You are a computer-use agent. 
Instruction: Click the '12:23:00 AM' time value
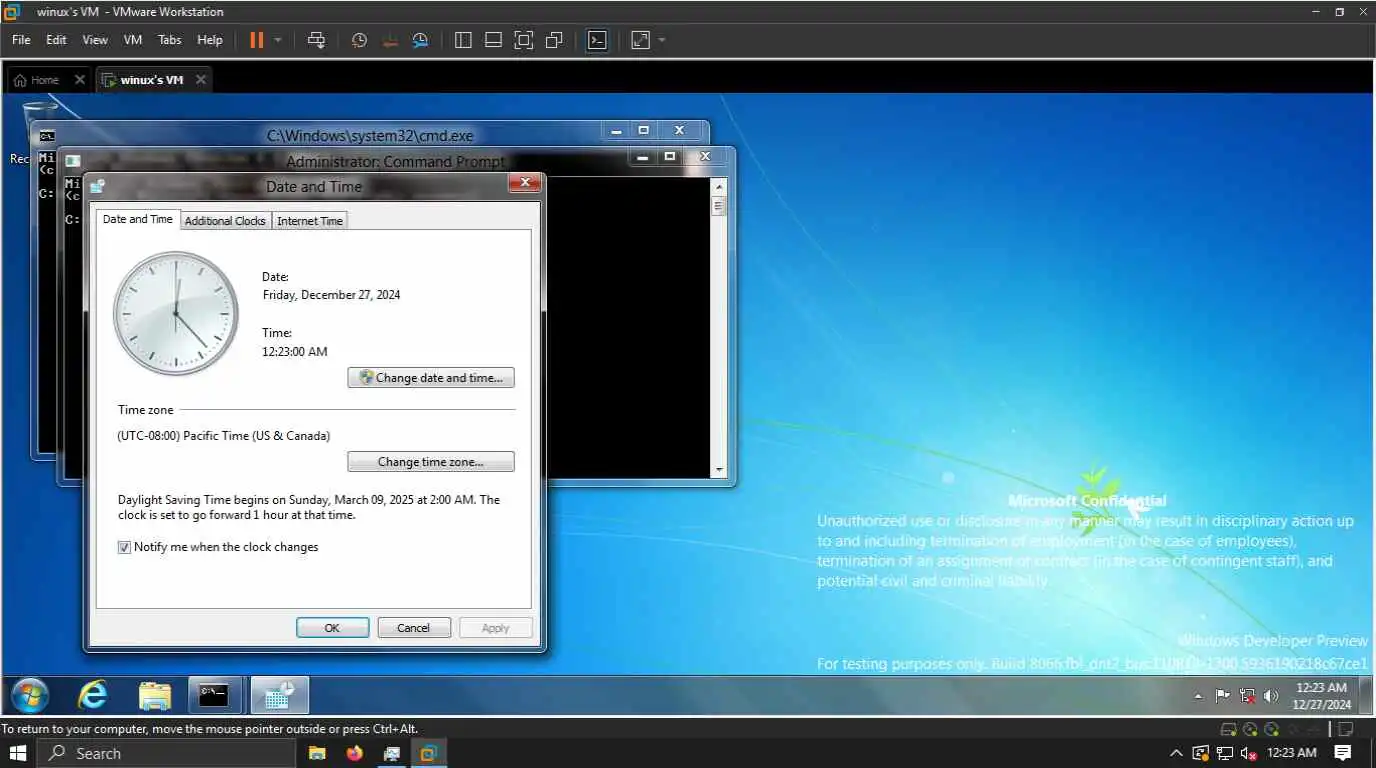[295, 351]
